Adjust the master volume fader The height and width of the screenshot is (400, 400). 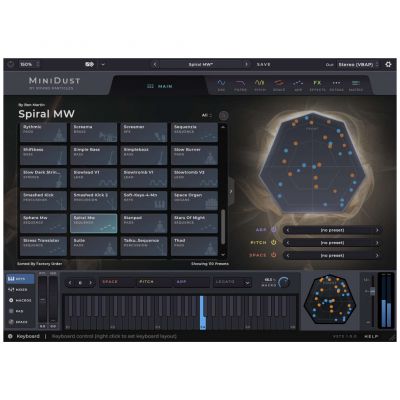coord(372,292)
